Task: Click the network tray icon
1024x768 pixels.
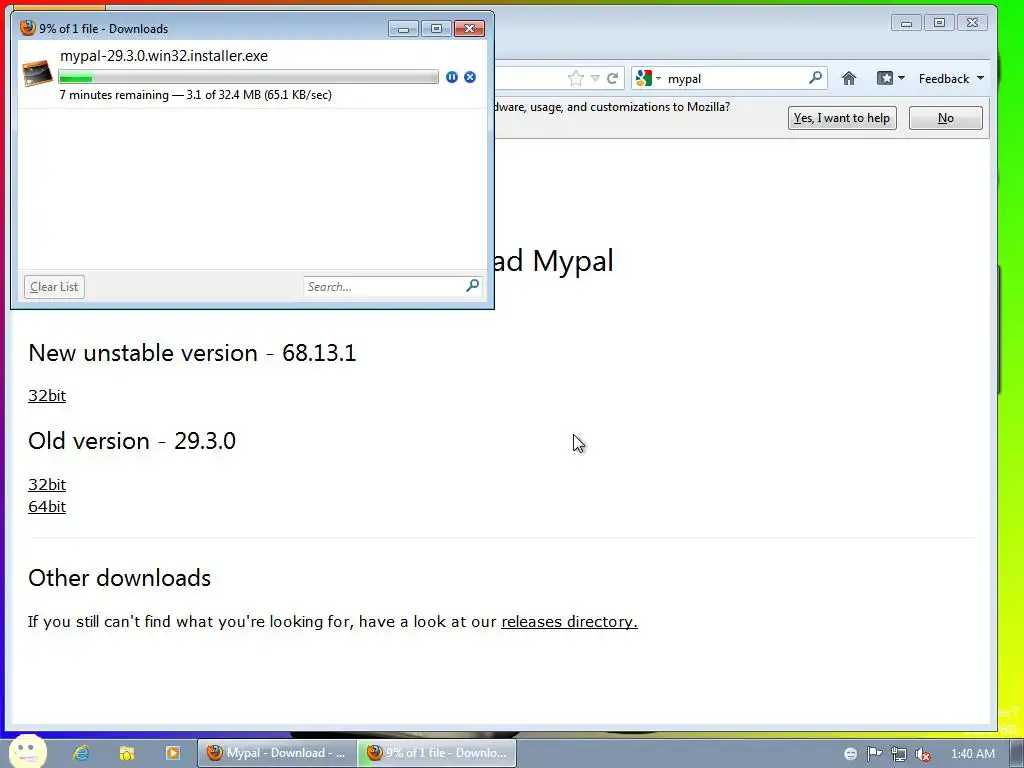Action: [899, 754]
